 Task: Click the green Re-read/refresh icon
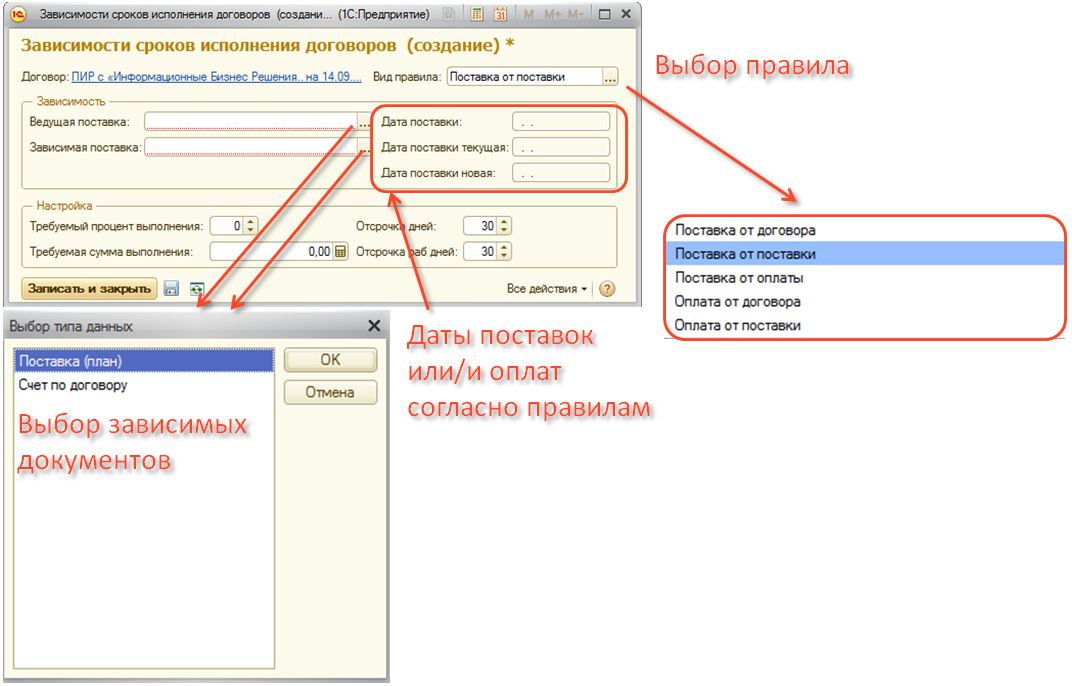coord(197,289)
